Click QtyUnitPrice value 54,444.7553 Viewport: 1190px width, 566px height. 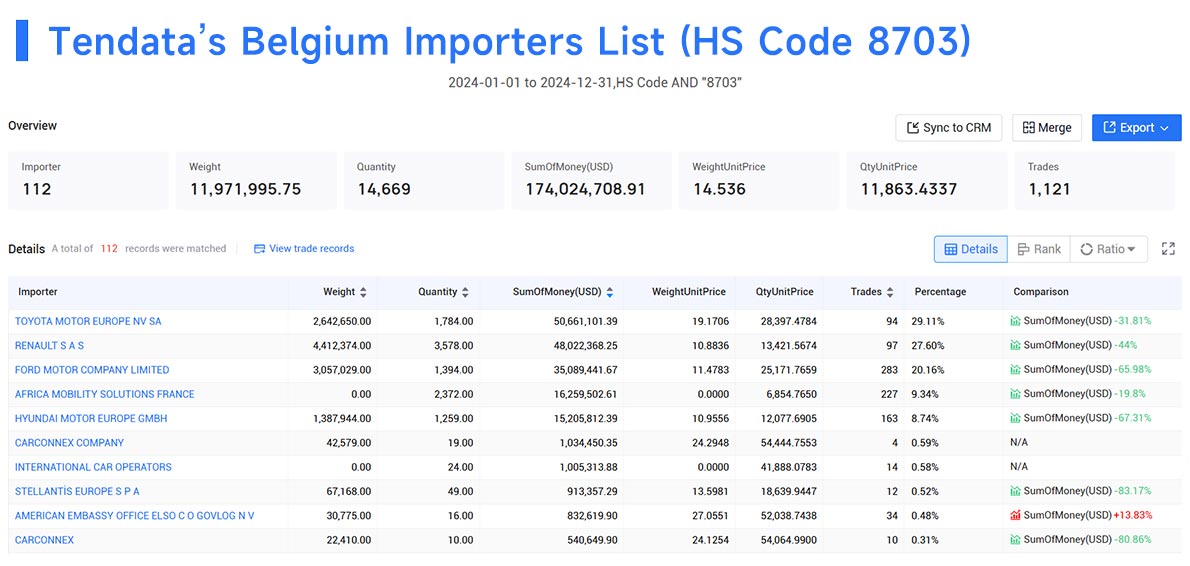[x=787, y=442]
